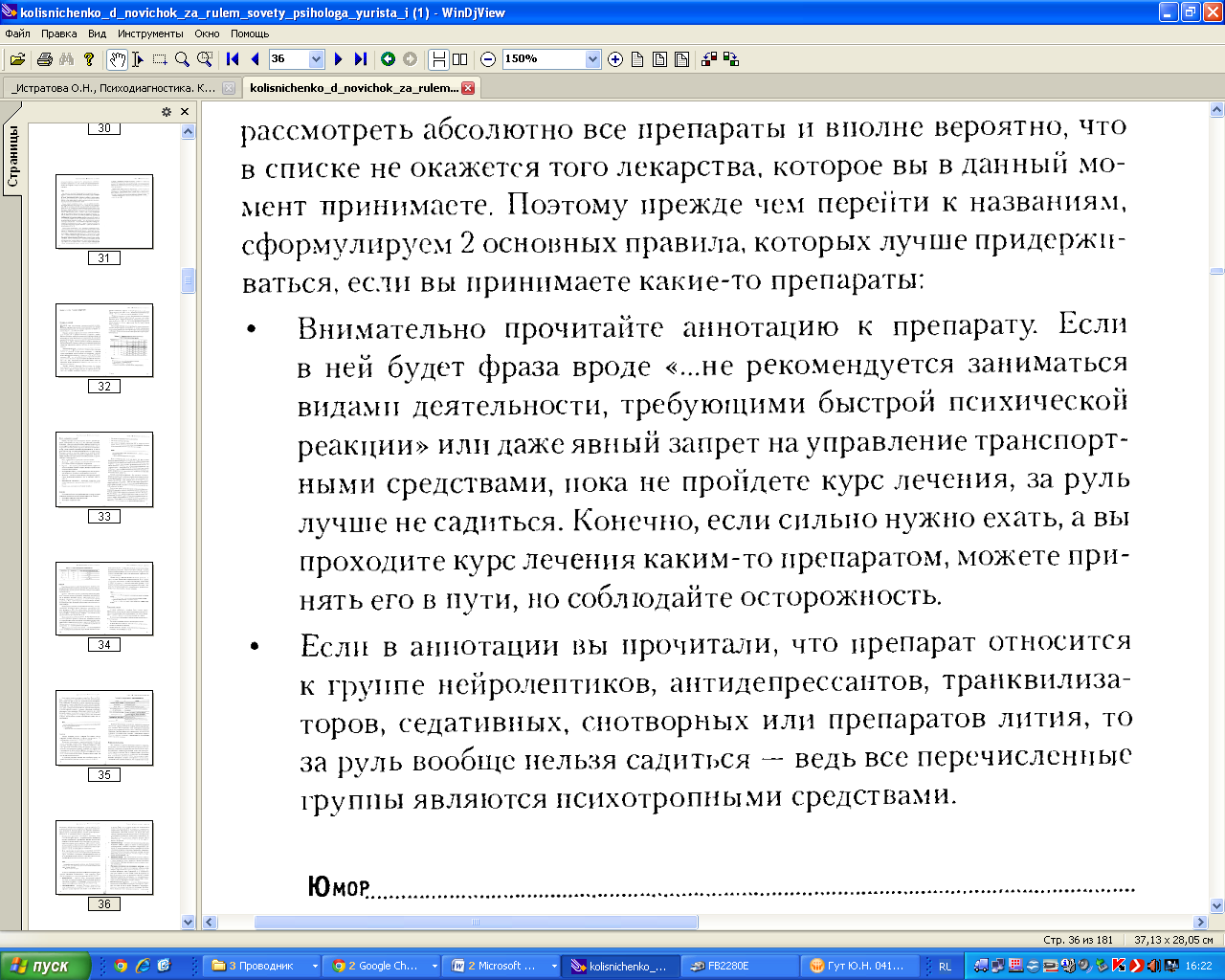Viewport: 1225px width, 980px height.
Task: Open the Окно menu
Action: [x=207, y=33]
